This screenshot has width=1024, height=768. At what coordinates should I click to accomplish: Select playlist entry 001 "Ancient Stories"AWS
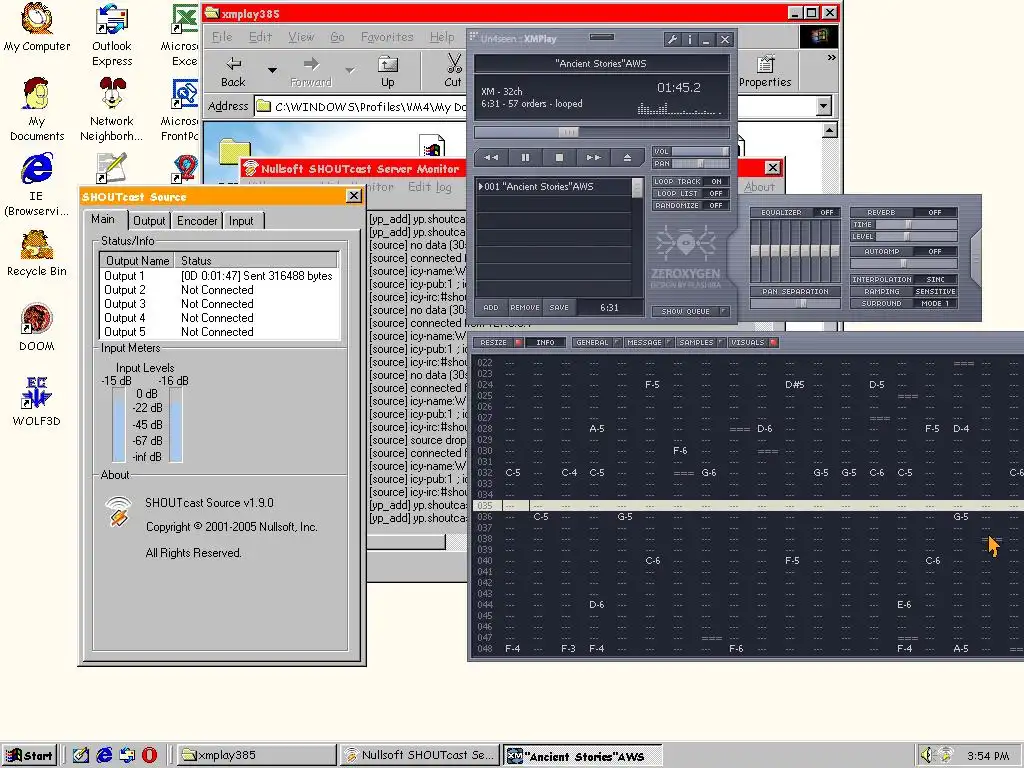click(554, 187)
